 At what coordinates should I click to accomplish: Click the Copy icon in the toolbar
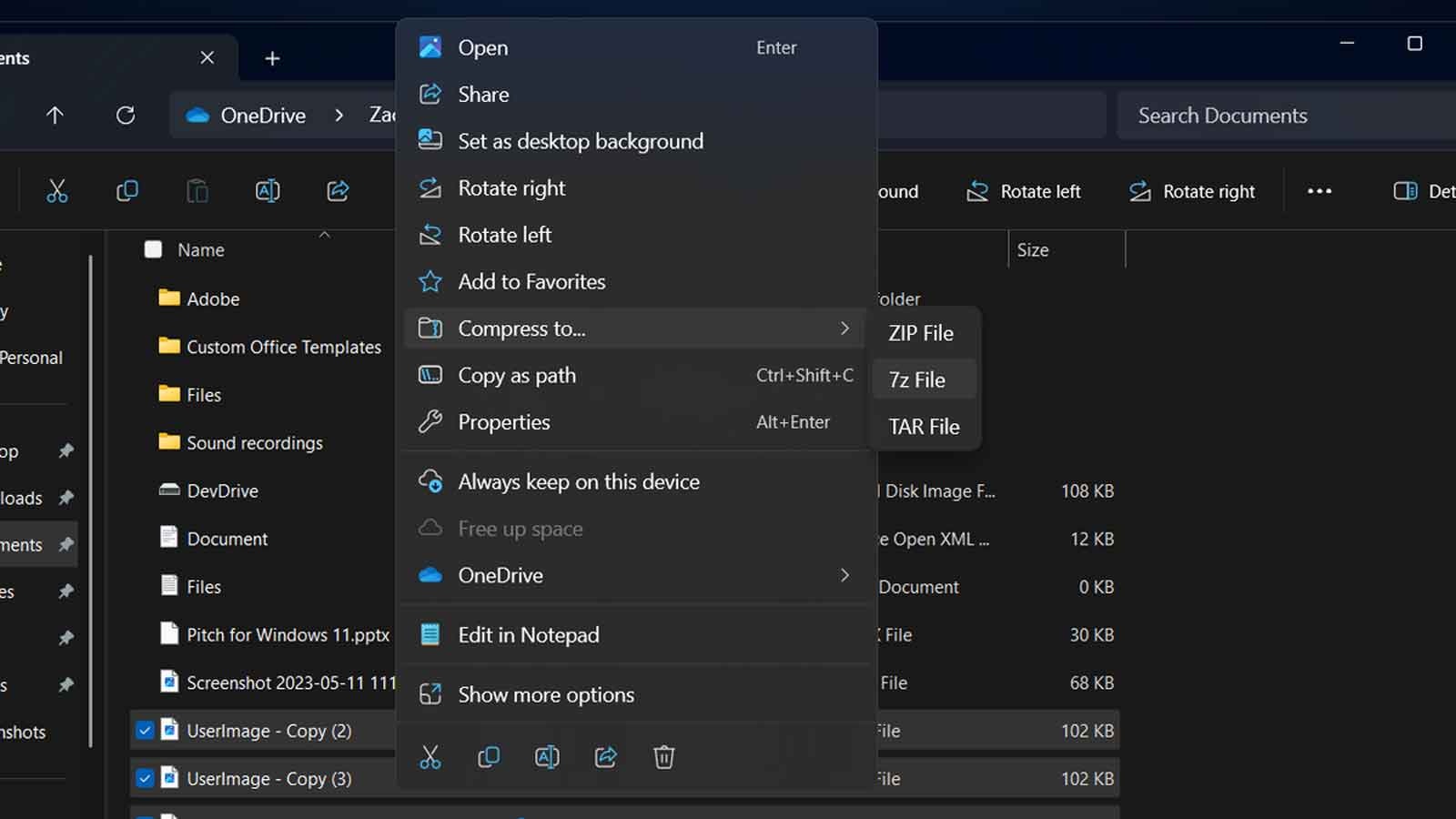click(x=127, y=191)
